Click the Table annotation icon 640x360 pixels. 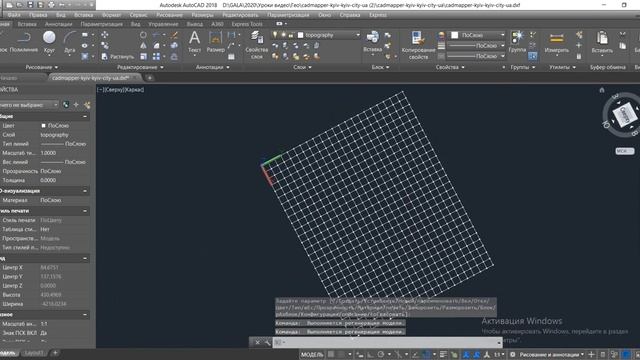point(231,56)
